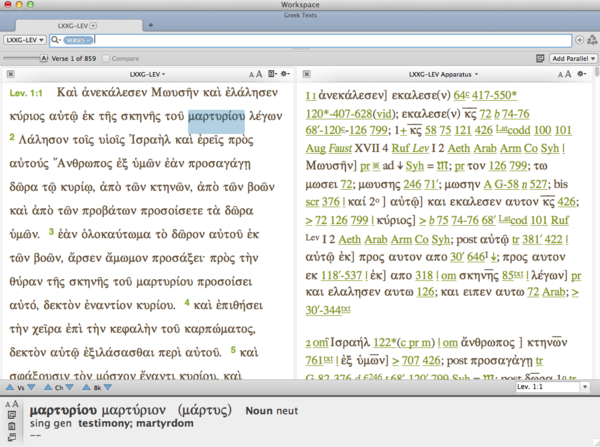Click the bottom stacked-pages icon in Instant Details
This screenshot has width=600, height=447.
tap(12, 437)
